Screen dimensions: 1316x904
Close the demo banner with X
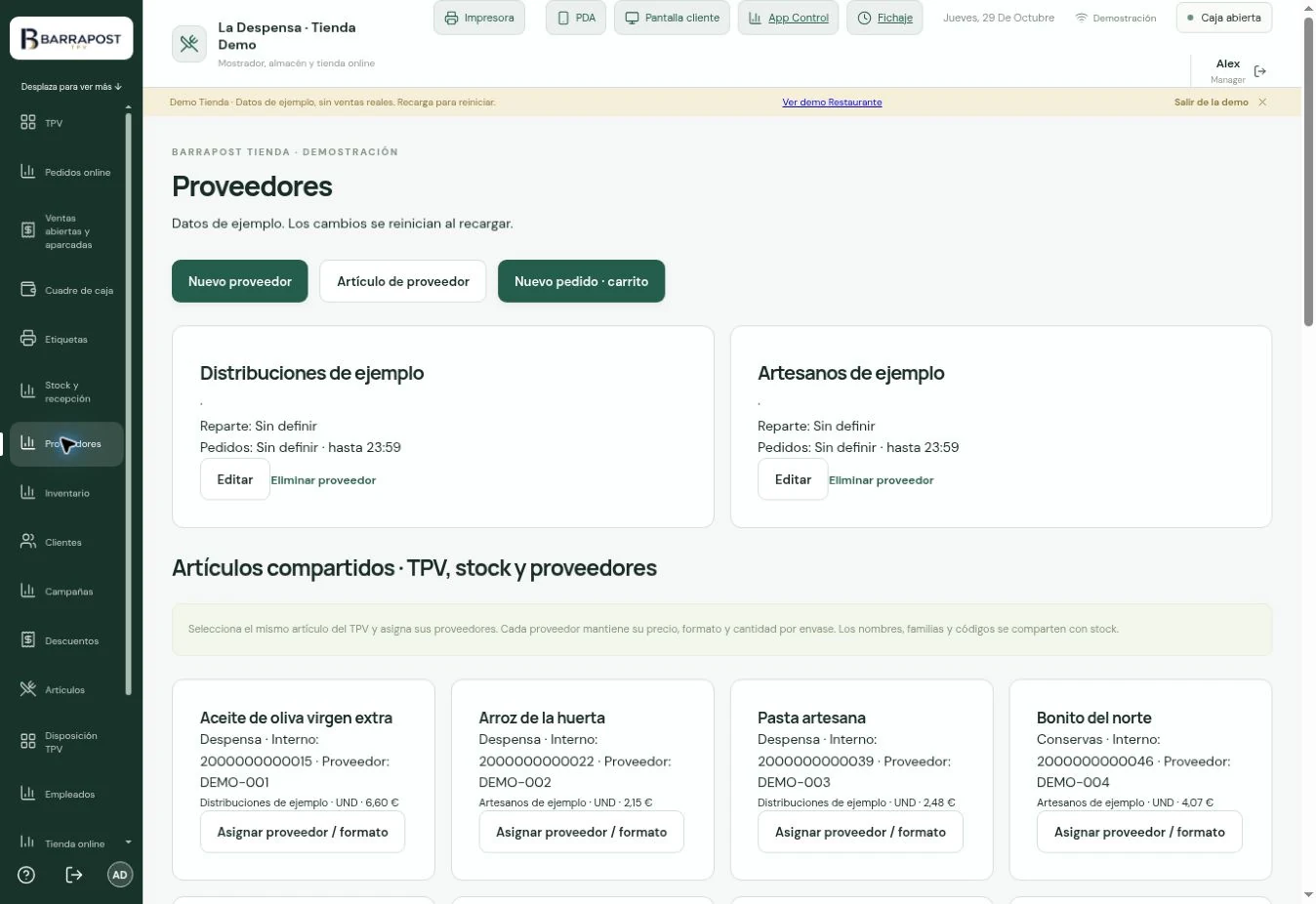click(x=1262, y=103)
